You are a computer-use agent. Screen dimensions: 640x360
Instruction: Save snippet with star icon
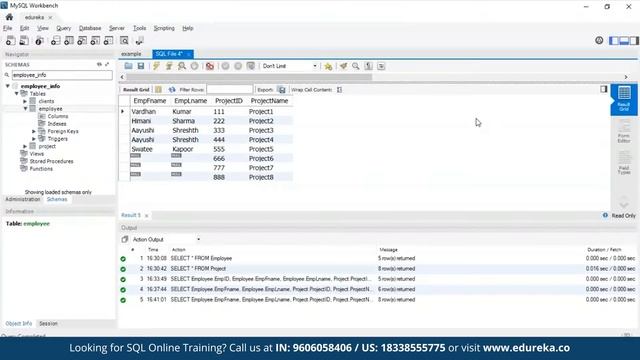328,66
